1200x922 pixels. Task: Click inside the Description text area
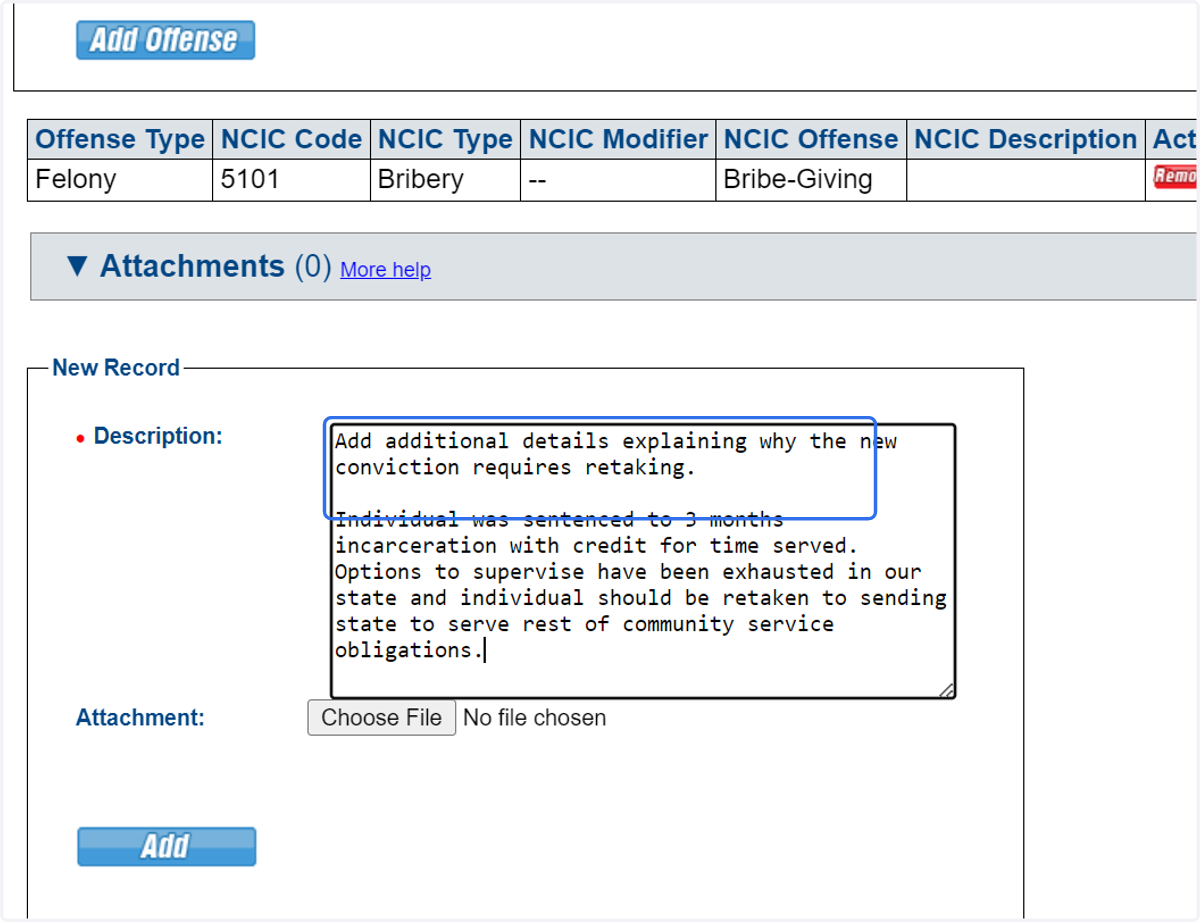coord(643,561)
